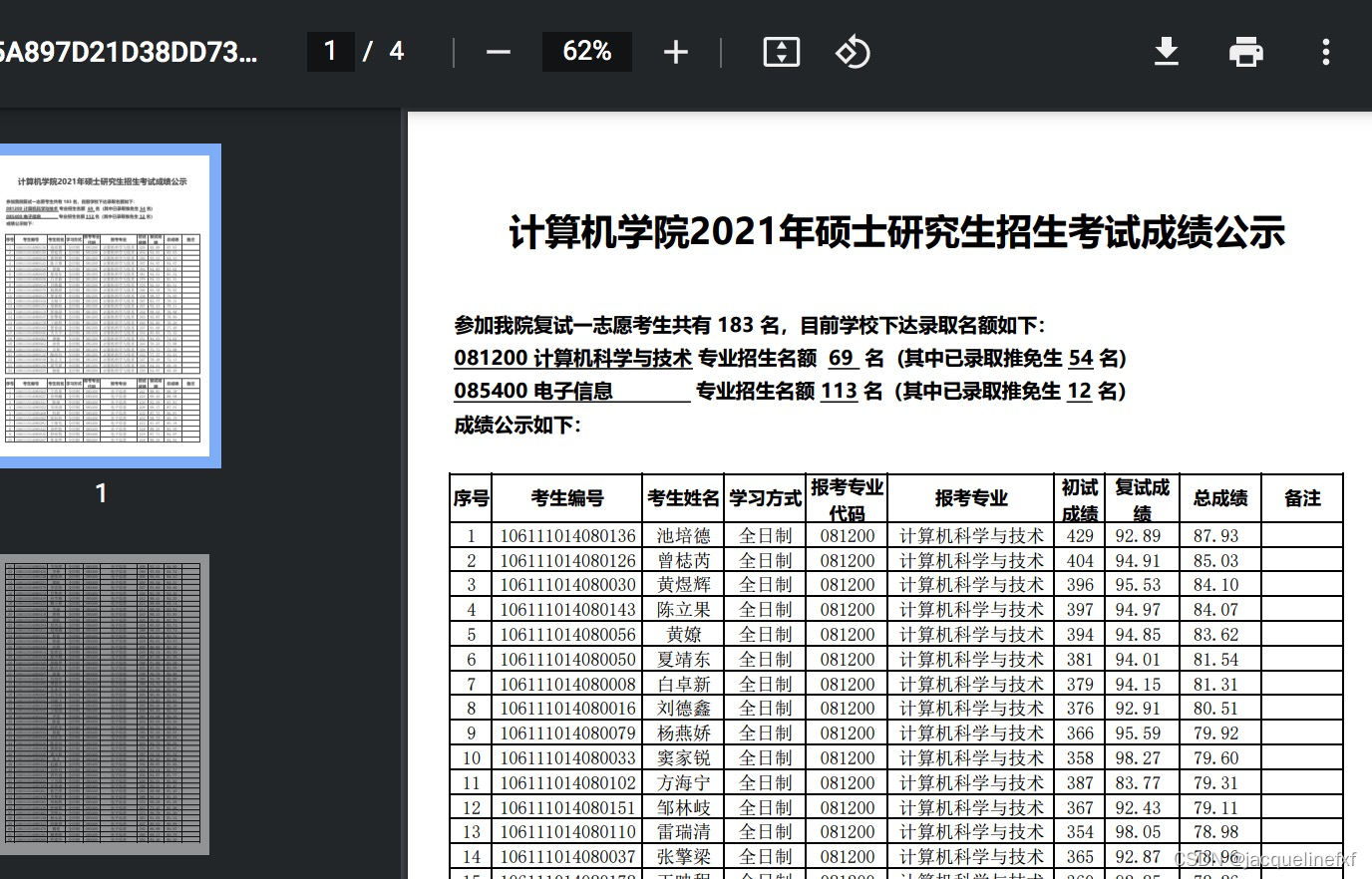Rotate the document counterclockwise
Screen dimensions: 1372x879
(x=853, y=52)
